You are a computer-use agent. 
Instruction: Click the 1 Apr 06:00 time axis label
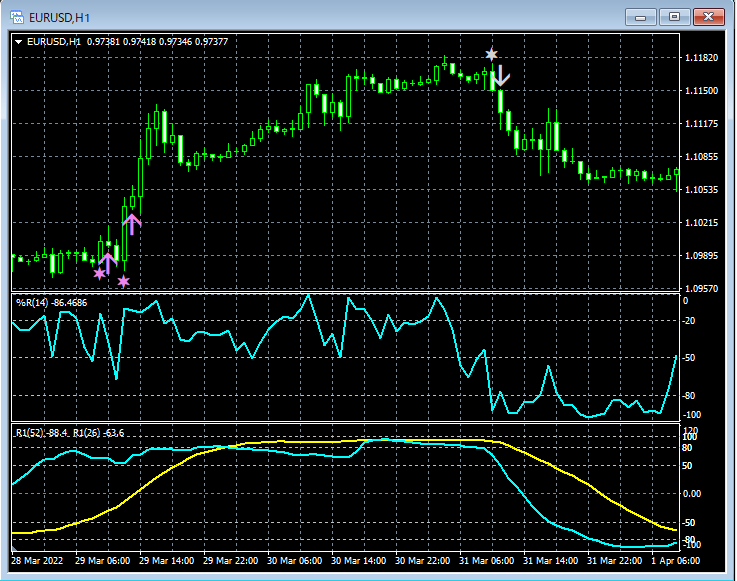[x=674, y=561]
